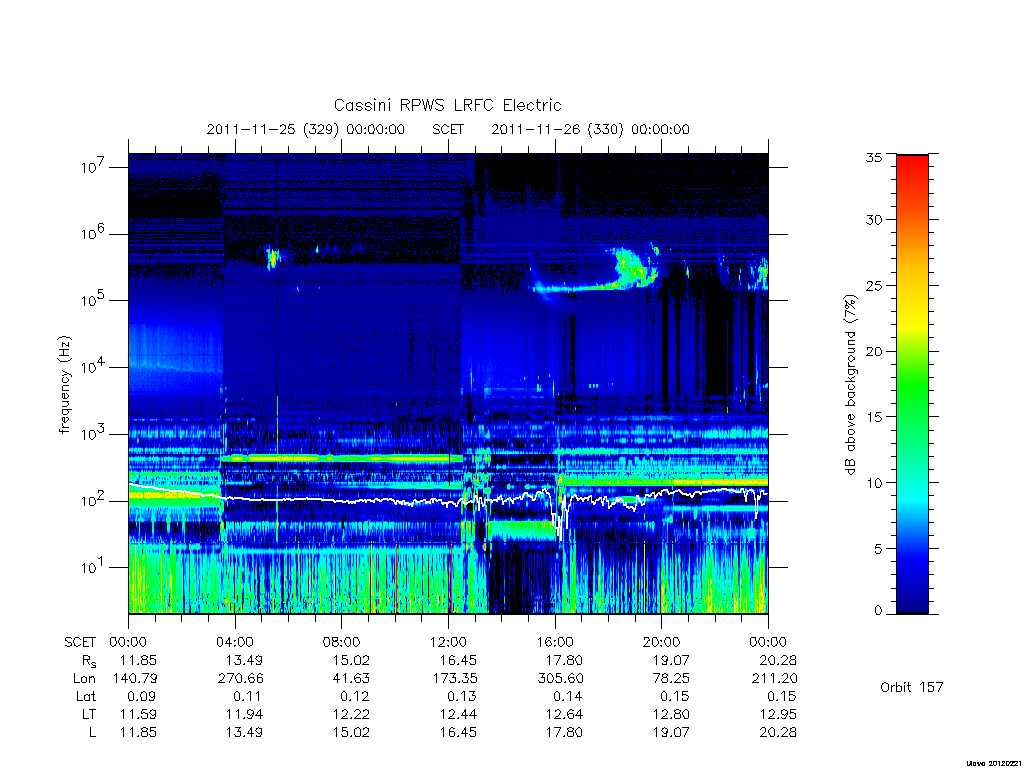Click the "LT" row label
This screenshot has height=768, width=1024.
tap(89, 714)
